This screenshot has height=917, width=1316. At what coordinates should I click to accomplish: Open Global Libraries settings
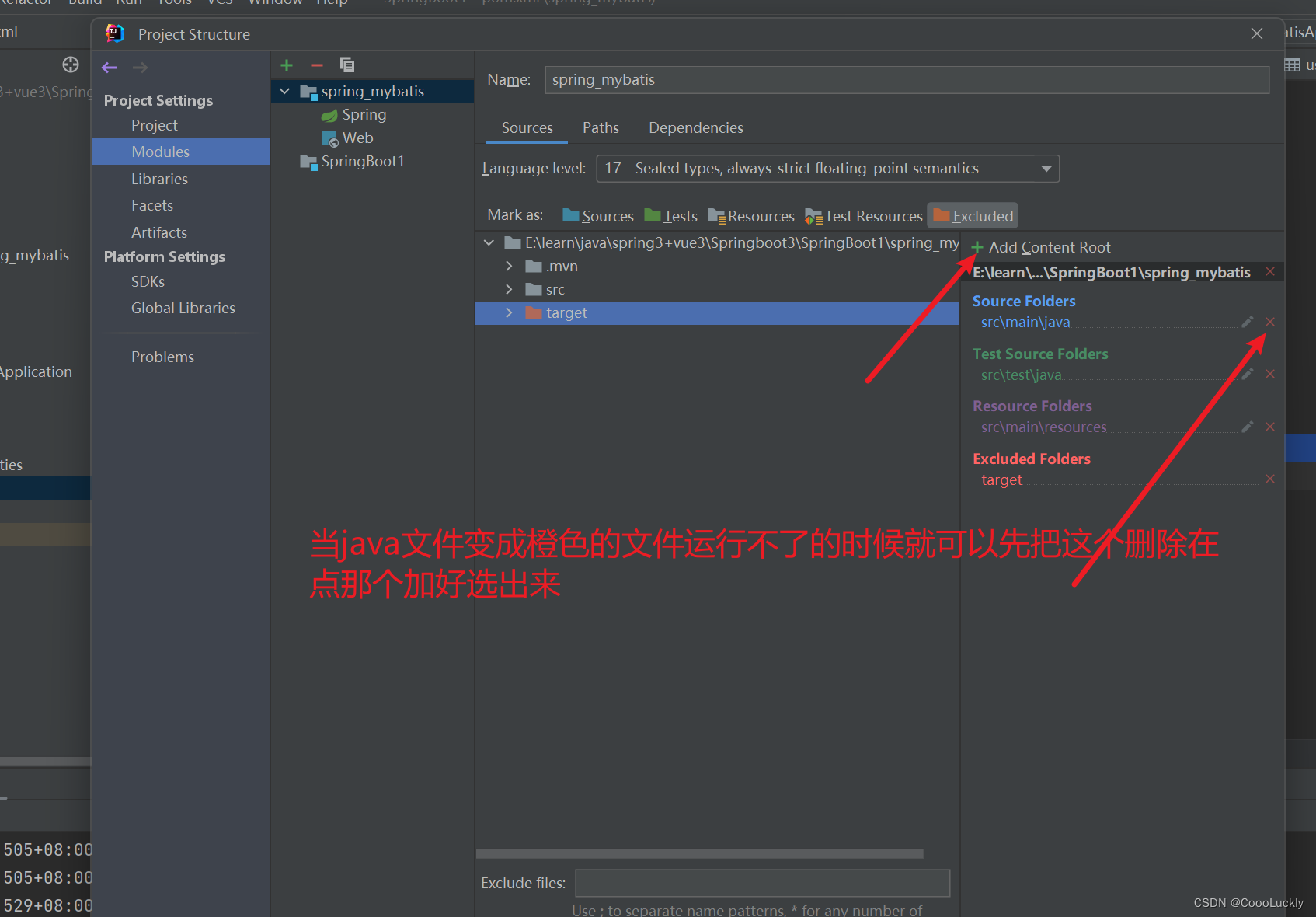(x=183, y=308)
